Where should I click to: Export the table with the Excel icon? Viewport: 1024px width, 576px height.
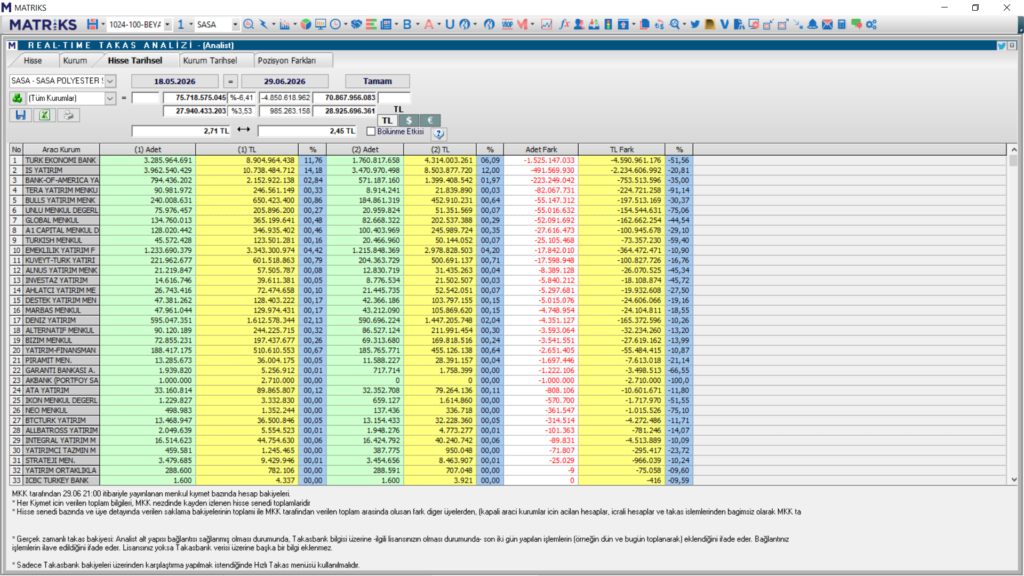click(44, 115)
